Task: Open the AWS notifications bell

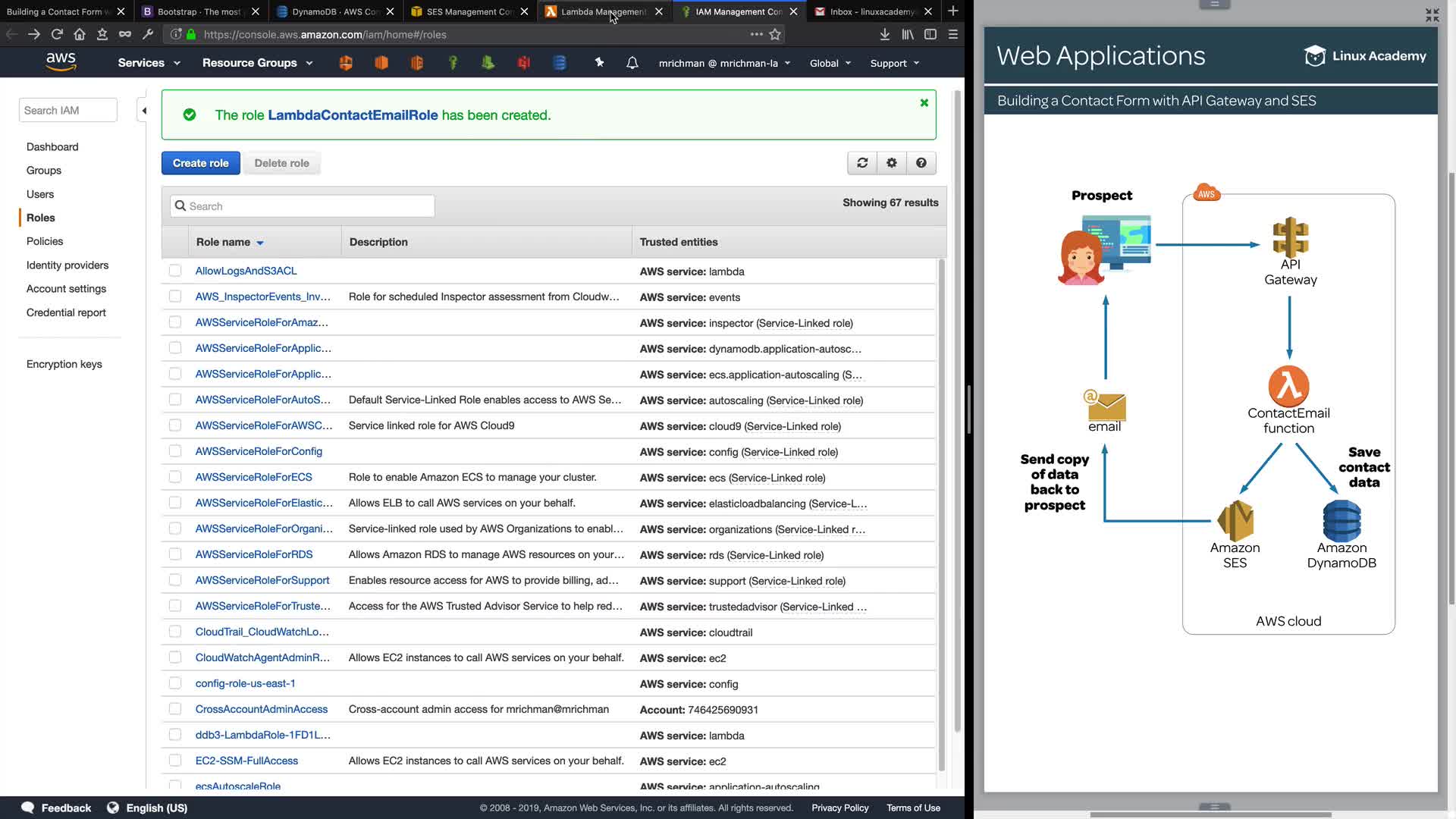Action: pos(632,63)
